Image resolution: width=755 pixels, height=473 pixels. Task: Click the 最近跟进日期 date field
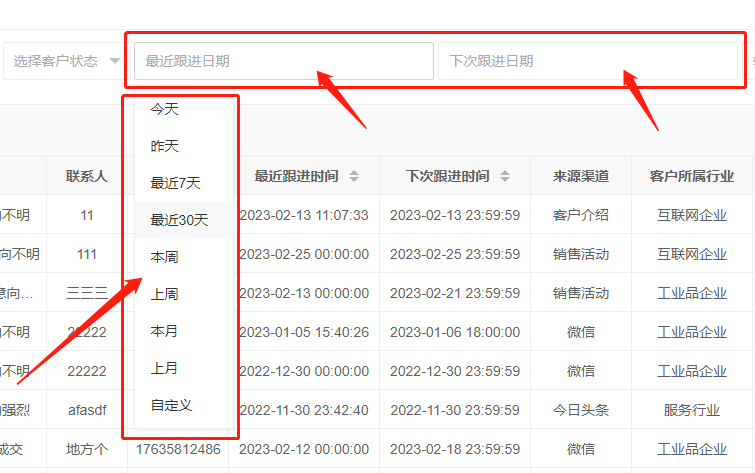(x=284, y=61)
